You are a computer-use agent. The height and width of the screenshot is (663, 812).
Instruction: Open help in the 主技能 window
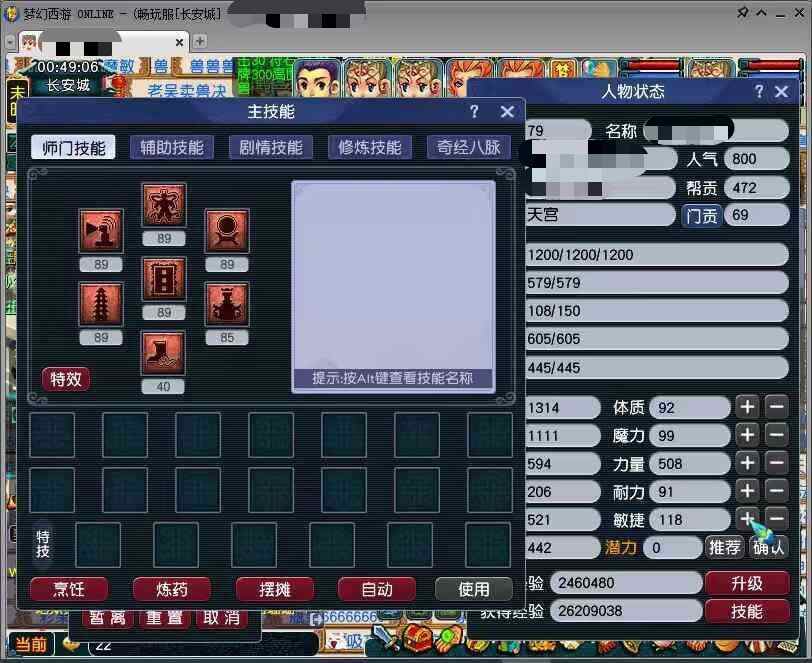(x=474, y=111)
